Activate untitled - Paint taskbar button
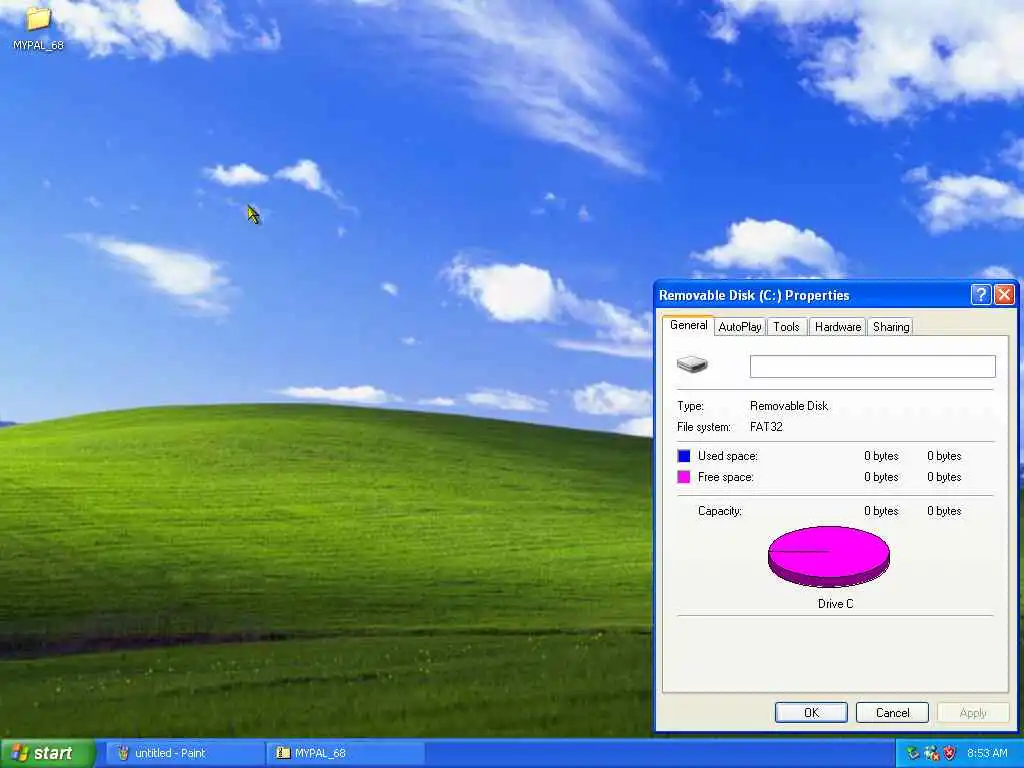The image size is (1024, 768). (184, 753)
